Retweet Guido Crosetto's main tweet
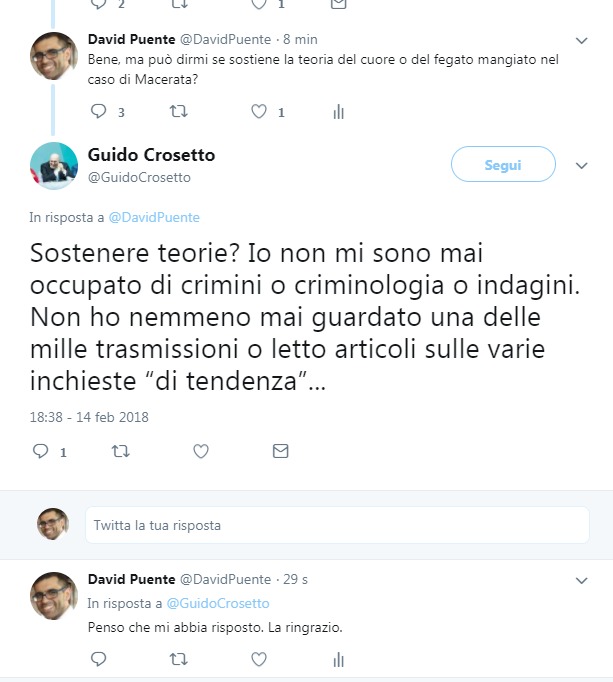This screenshot has height=682, width=613. pyautogui.click(x=121, y=451)
